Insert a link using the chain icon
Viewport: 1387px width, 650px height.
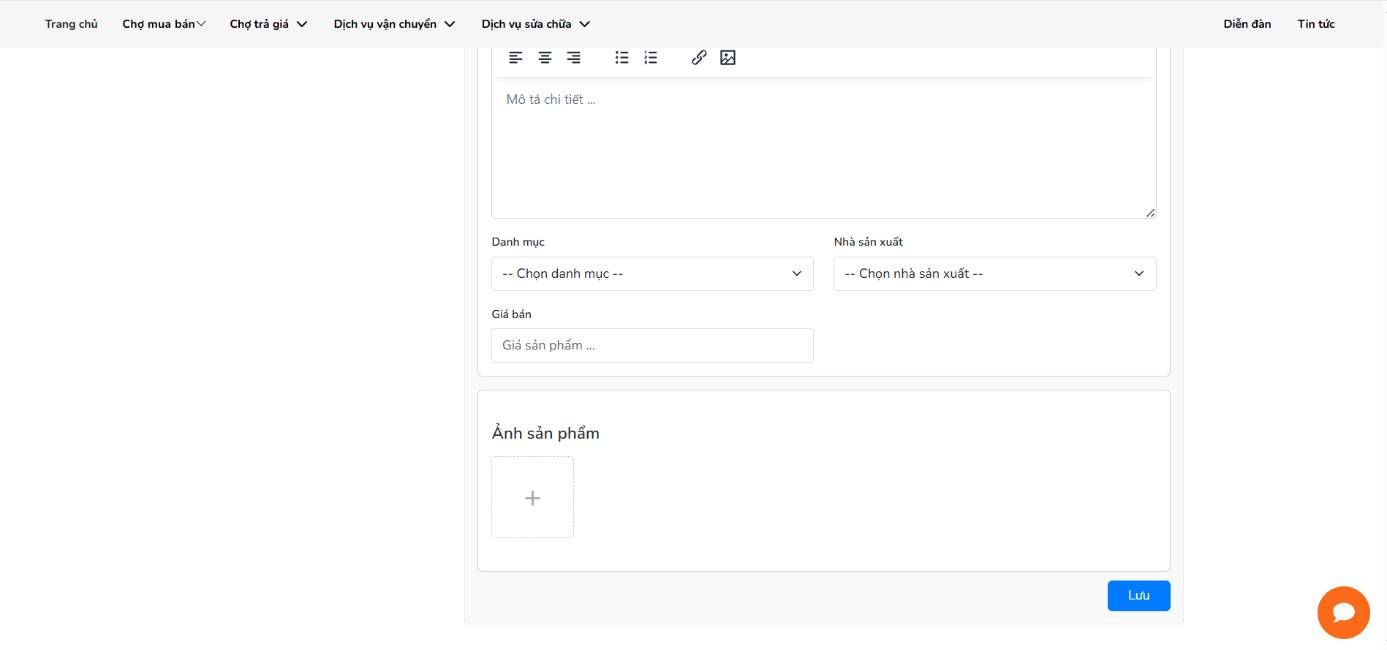pyautogui.click(x=699, y=58)
